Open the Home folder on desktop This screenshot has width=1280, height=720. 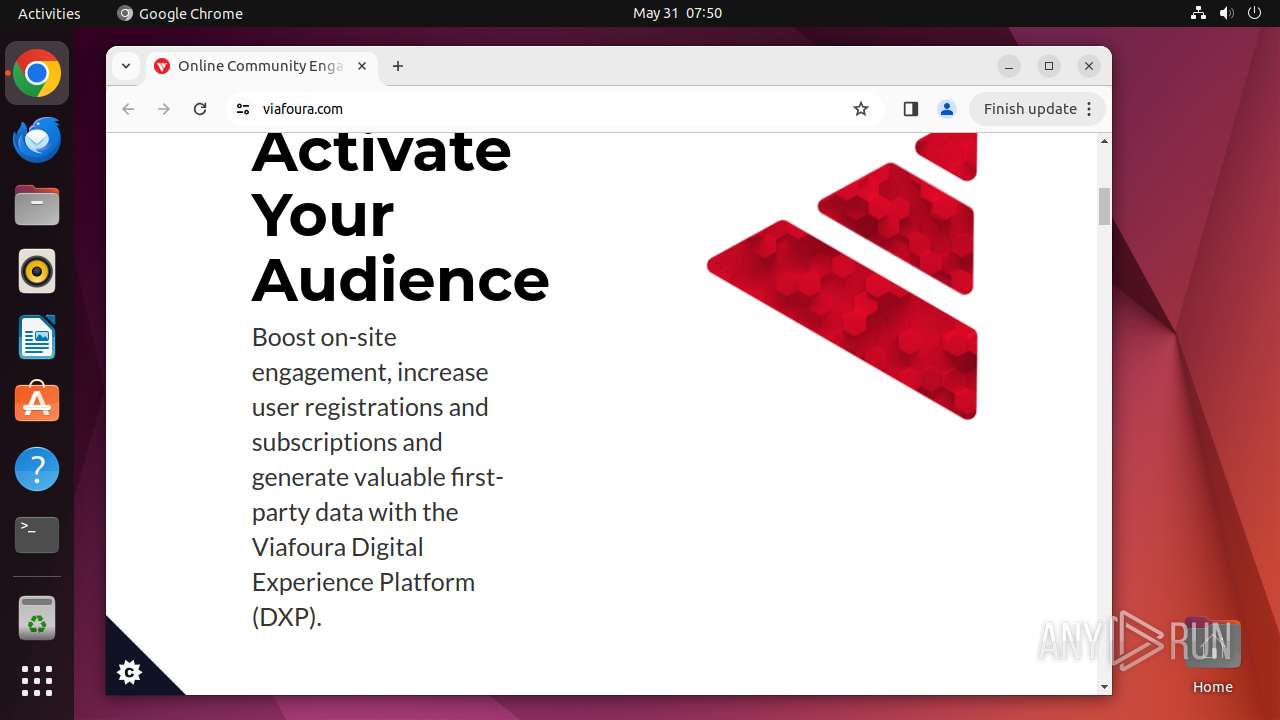click(x=1212, y=655)
